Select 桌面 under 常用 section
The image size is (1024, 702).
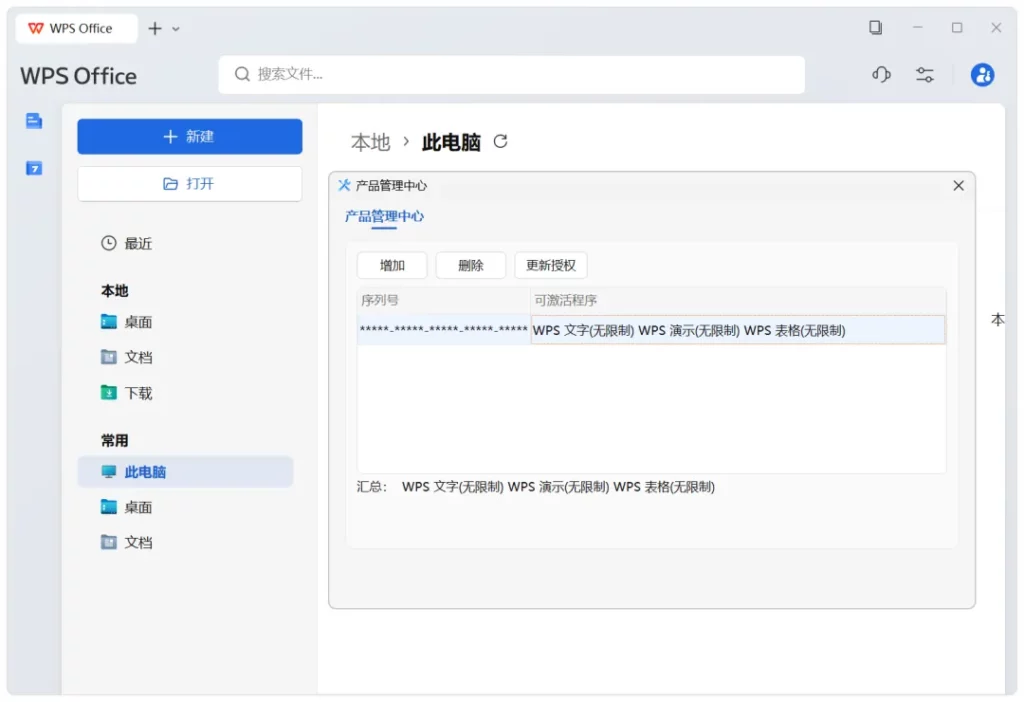138,507
